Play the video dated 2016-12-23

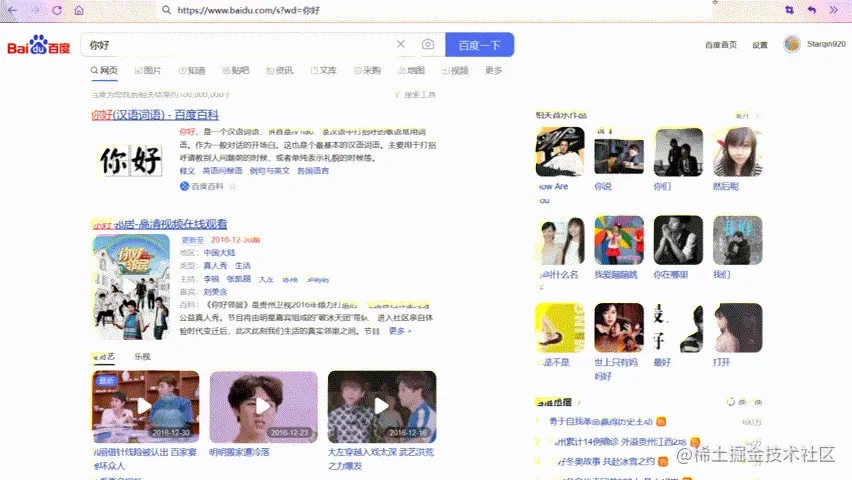264,407
